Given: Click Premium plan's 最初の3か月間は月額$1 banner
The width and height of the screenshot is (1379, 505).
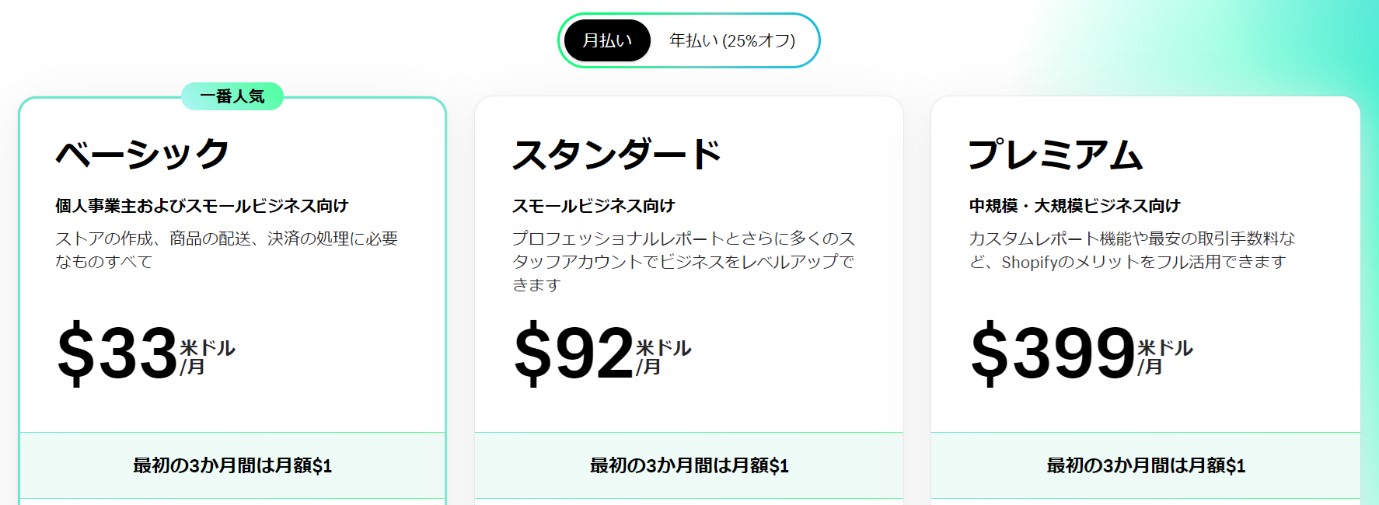Looking at the screenshot, I should [x=1145, y=466].
